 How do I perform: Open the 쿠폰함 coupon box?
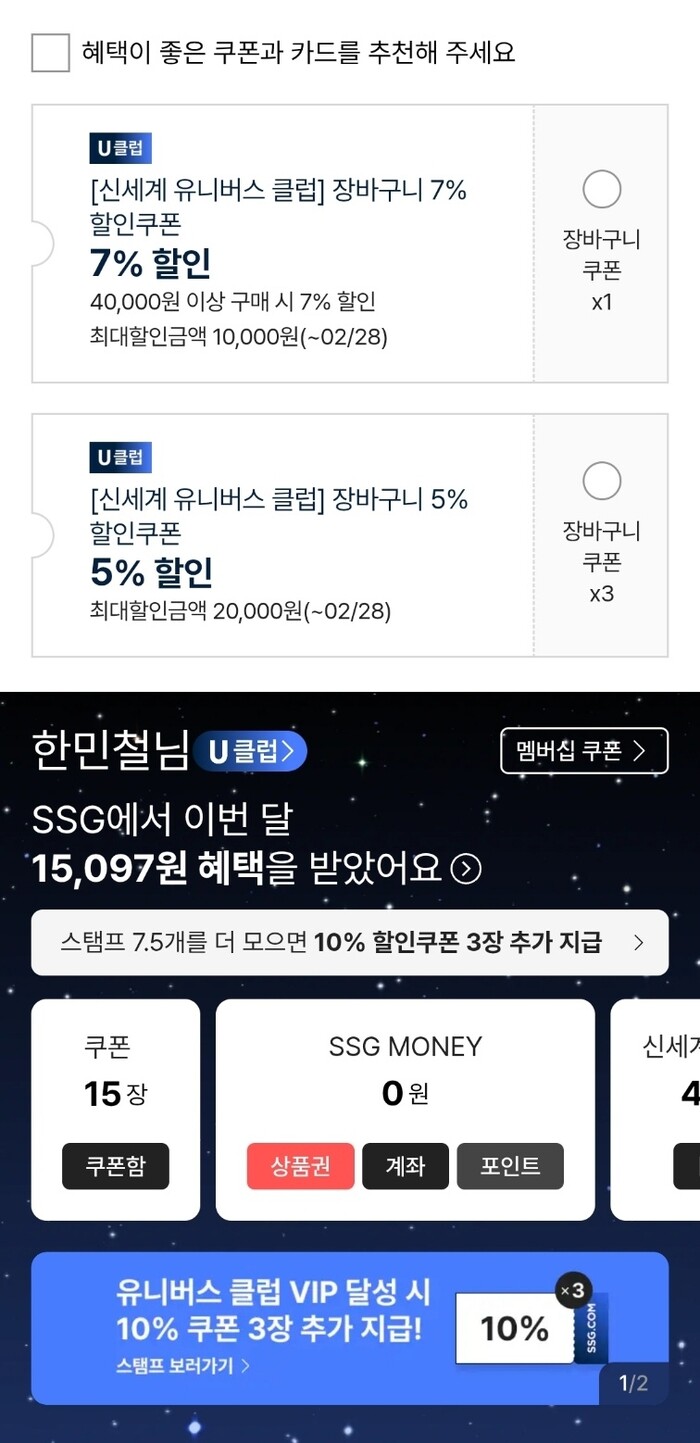pyautogui.click(x=115, y=1166)
